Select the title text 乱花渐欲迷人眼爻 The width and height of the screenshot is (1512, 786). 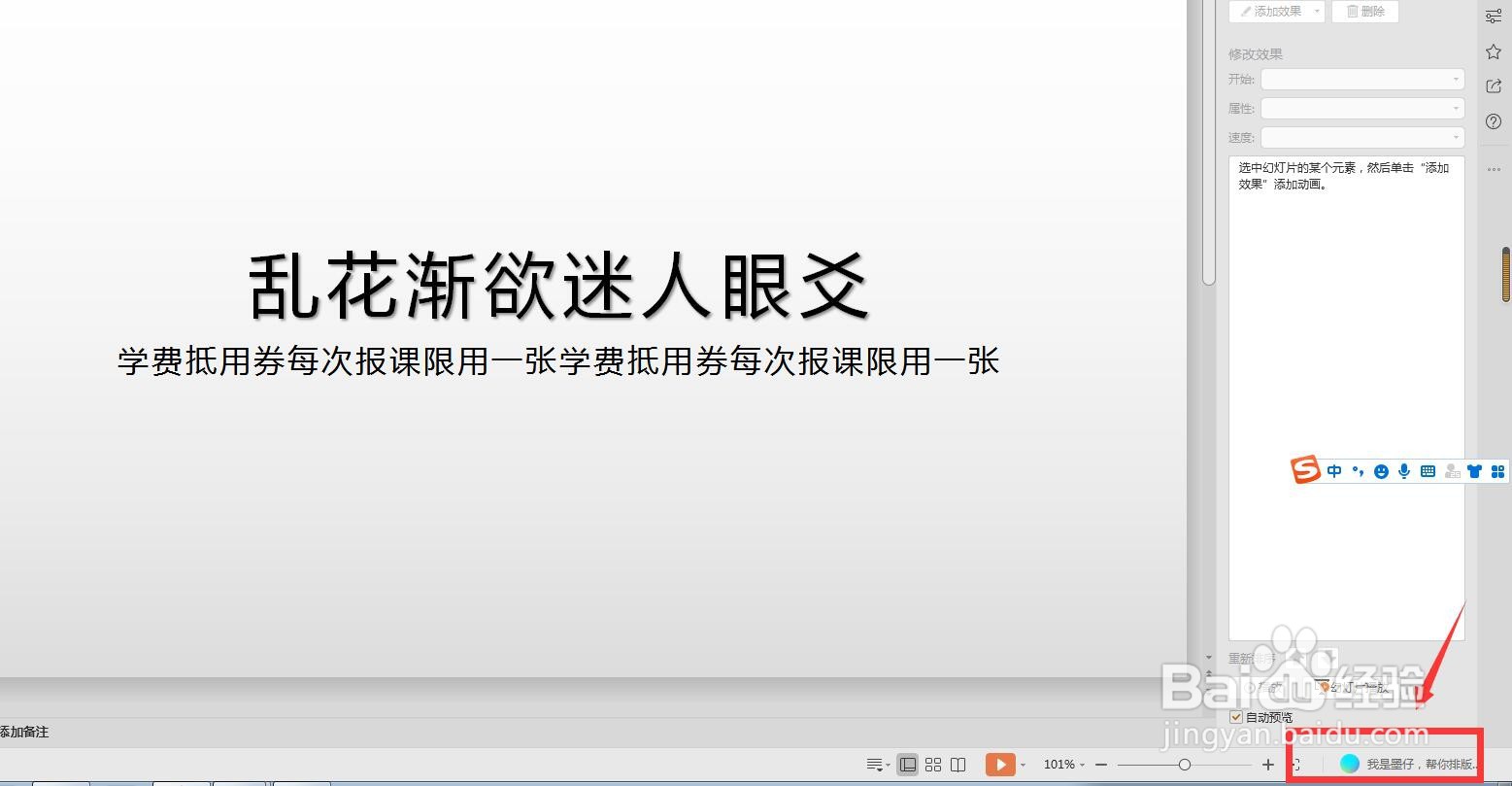pyautogui.click(x=558, y=286)
